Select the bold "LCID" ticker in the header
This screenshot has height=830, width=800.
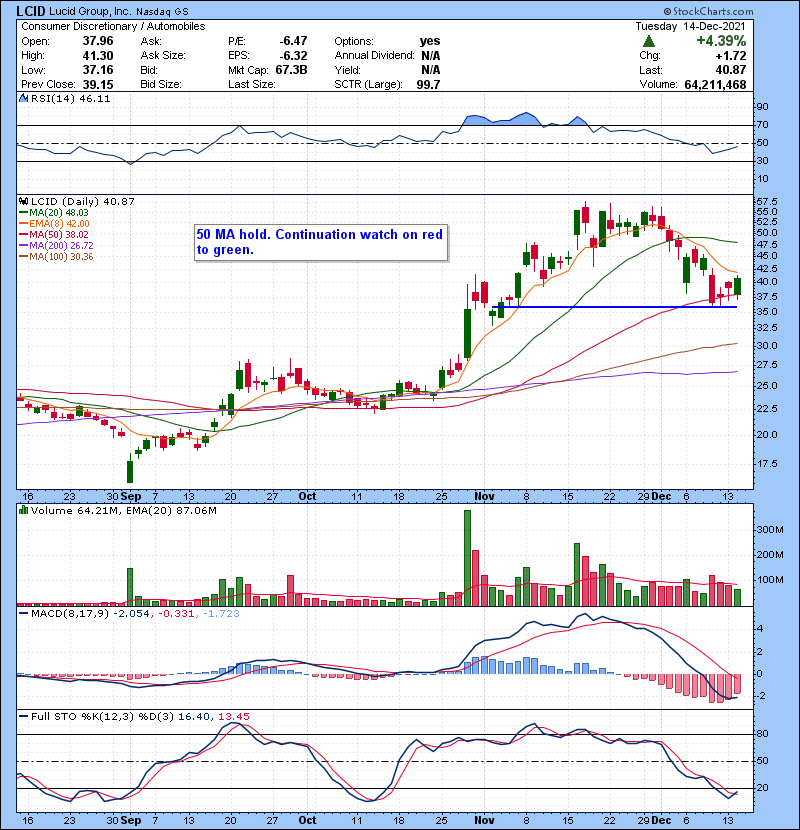point(31,11)
